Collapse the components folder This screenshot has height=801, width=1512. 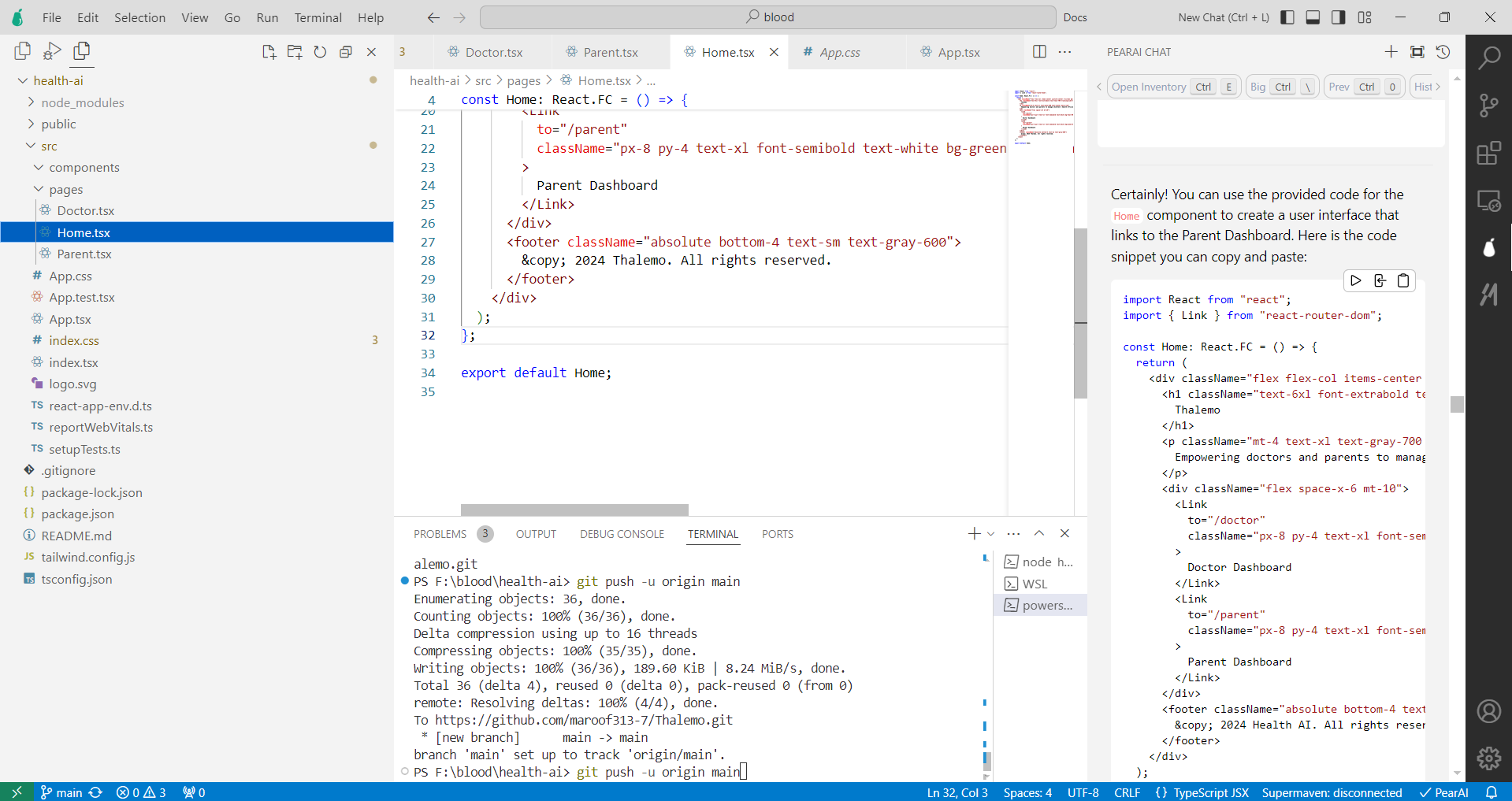pyautogui.click(x=84, y=168)
